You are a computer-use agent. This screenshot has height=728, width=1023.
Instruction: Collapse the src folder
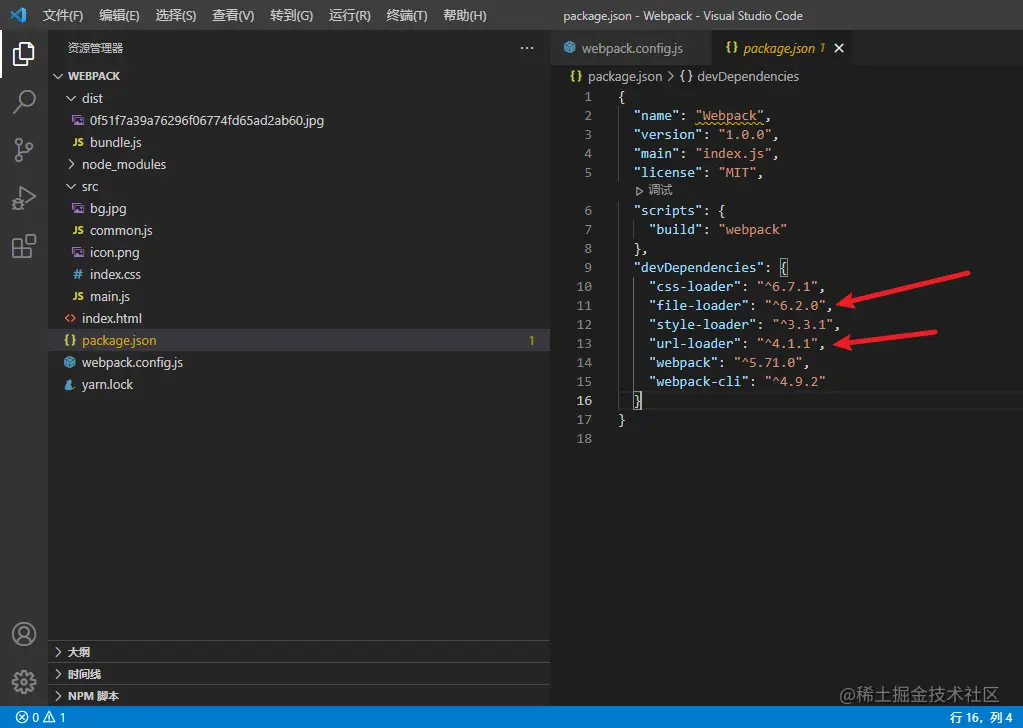(x=71, y=187)
